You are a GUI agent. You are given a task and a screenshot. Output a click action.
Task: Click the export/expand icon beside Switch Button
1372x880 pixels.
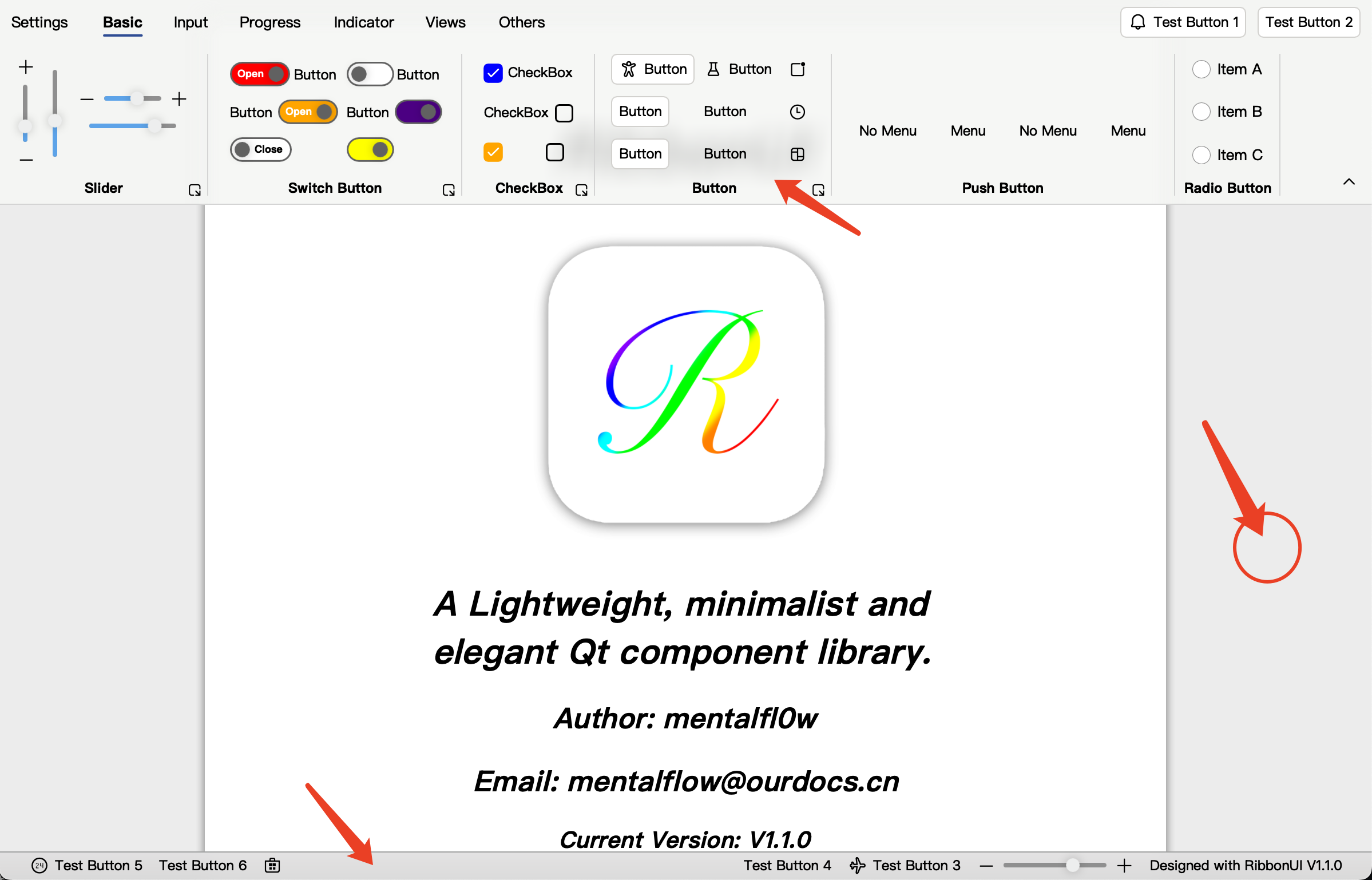(x=448, y=187)
